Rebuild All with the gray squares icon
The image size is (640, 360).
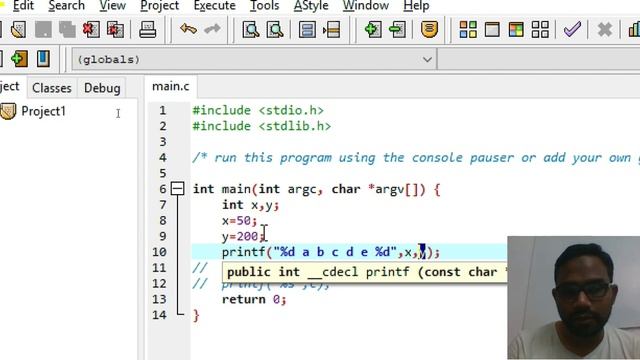pyautogui.click(x=540, y=29)
